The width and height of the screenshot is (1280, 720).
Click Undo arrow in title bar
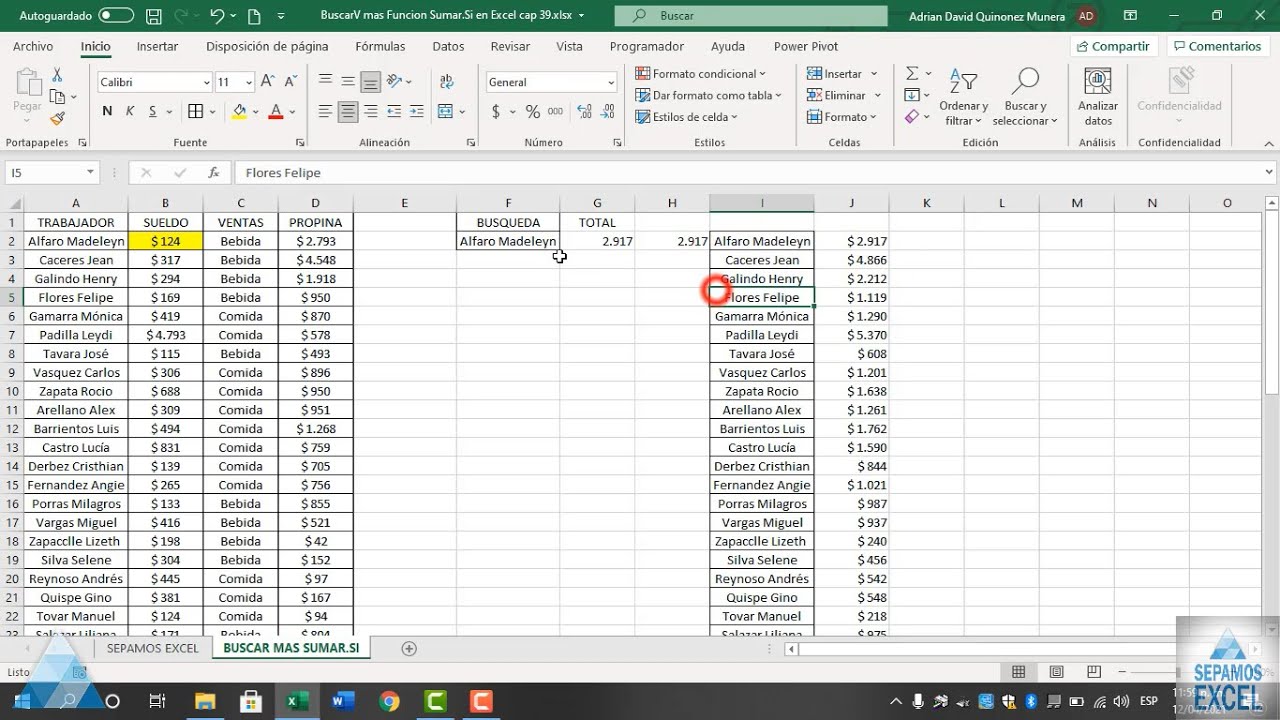pyautogui.click(x=217, y=16)
